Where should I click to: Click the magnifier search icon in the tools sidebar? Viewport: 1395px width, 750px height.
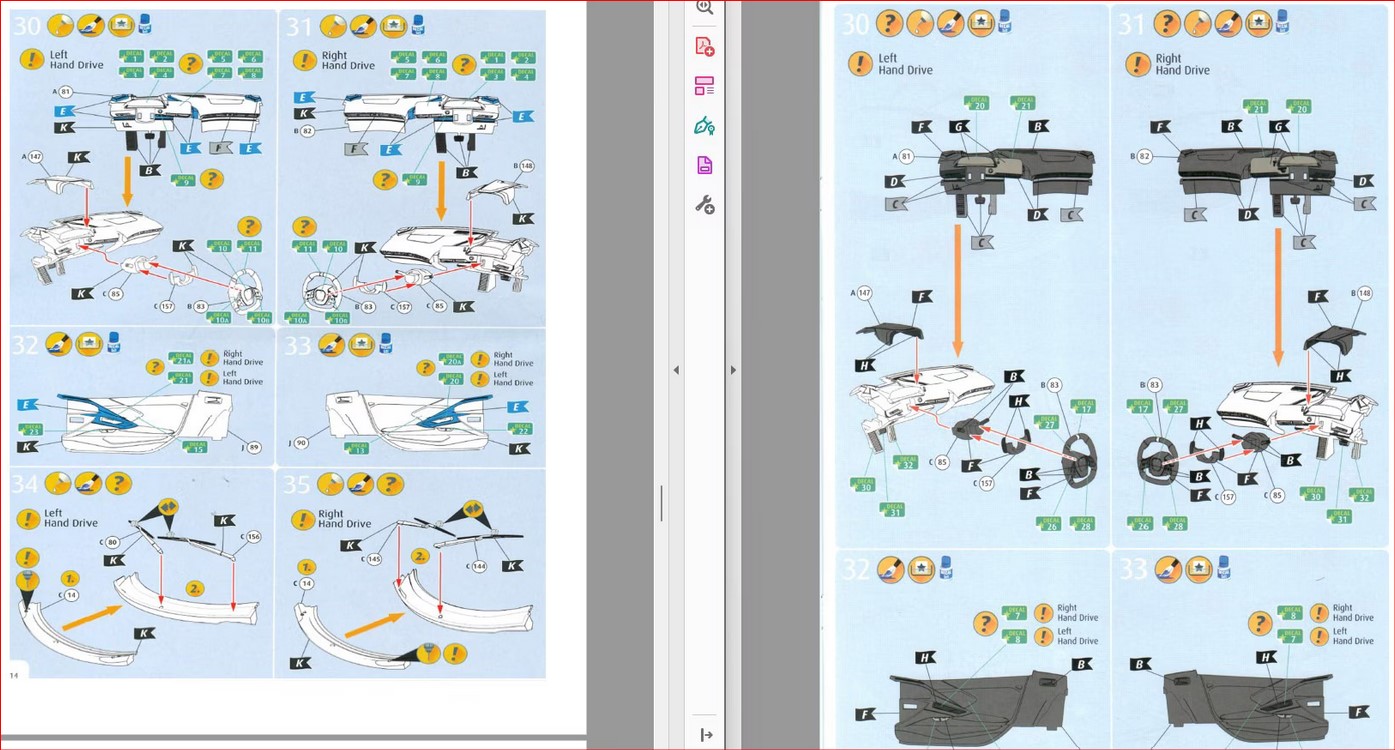point(705,7)
